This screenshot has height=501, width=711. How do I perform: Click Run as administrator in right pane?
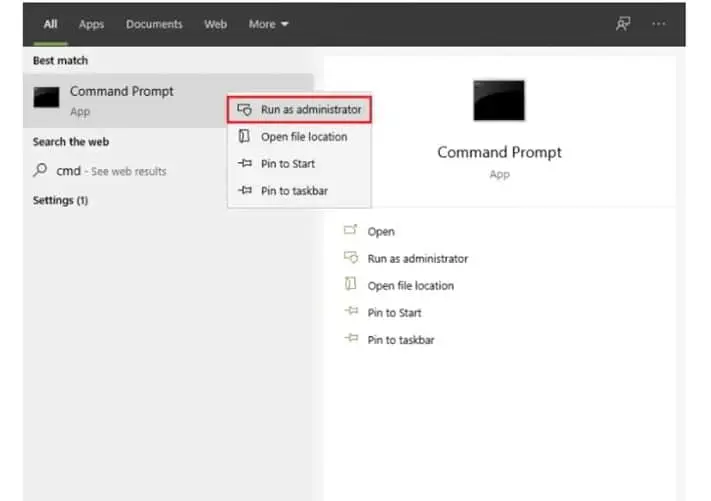click(x=418, y=259)
